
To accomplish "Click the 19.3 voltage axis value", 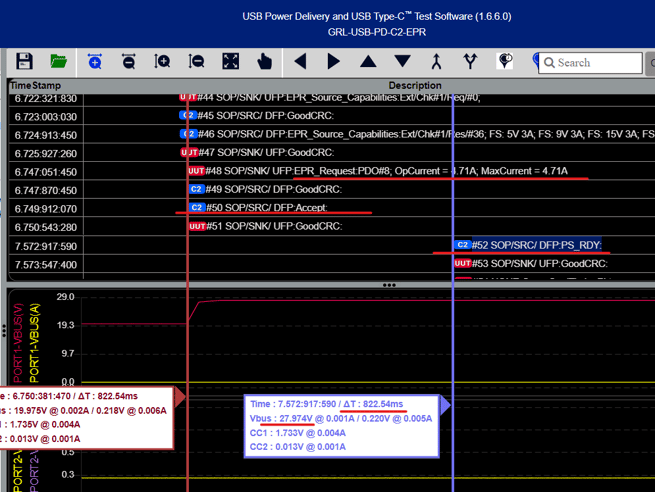I will click(x=66, y=325).
